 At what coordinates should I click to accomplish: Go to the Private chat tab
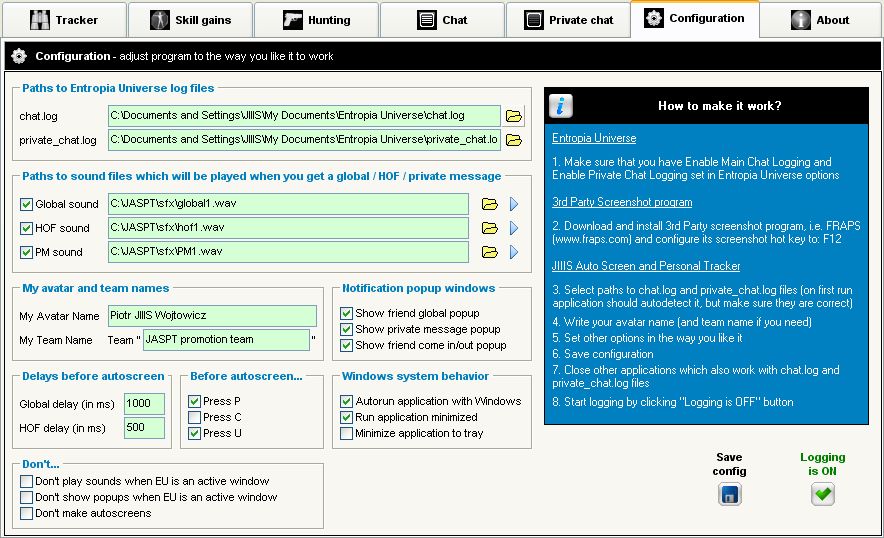pos(567,20)
